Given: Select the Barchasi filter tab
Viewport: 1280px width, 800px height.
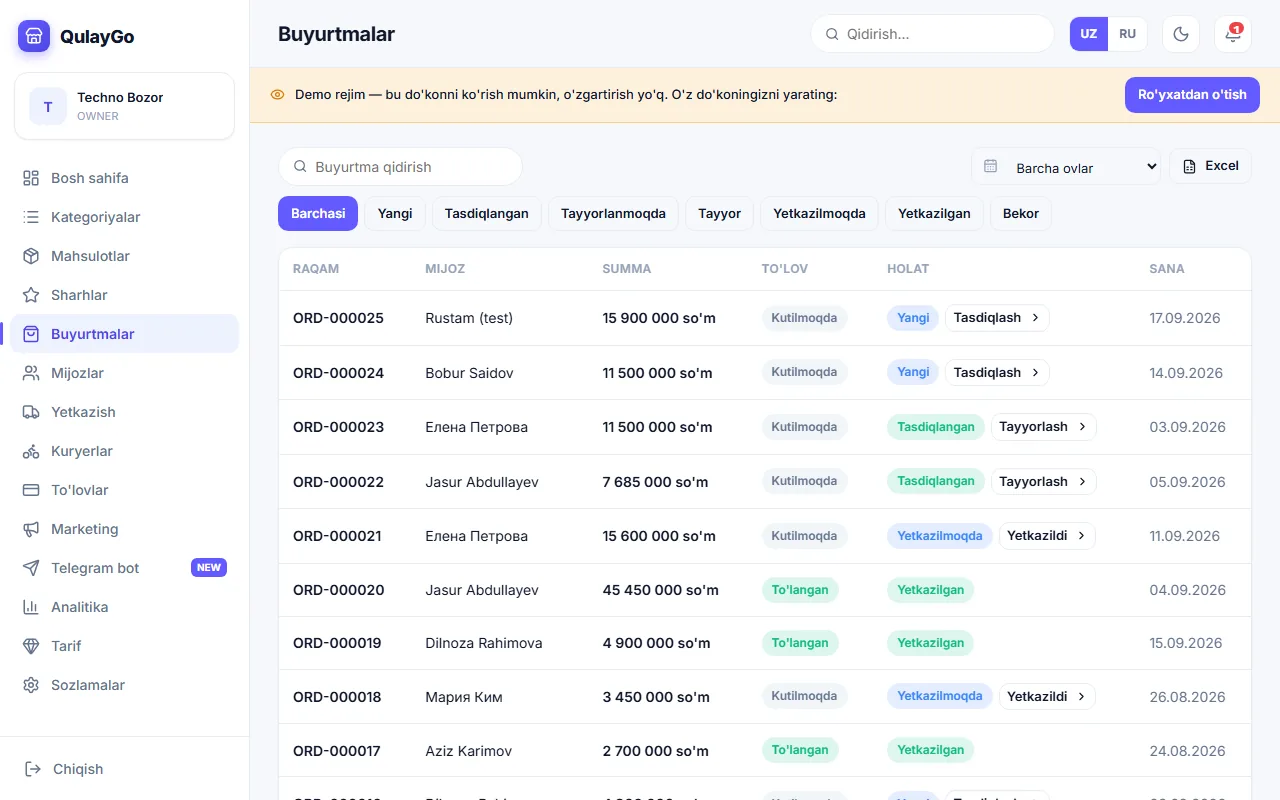Looking at the screenshot, I should point(318,213).
